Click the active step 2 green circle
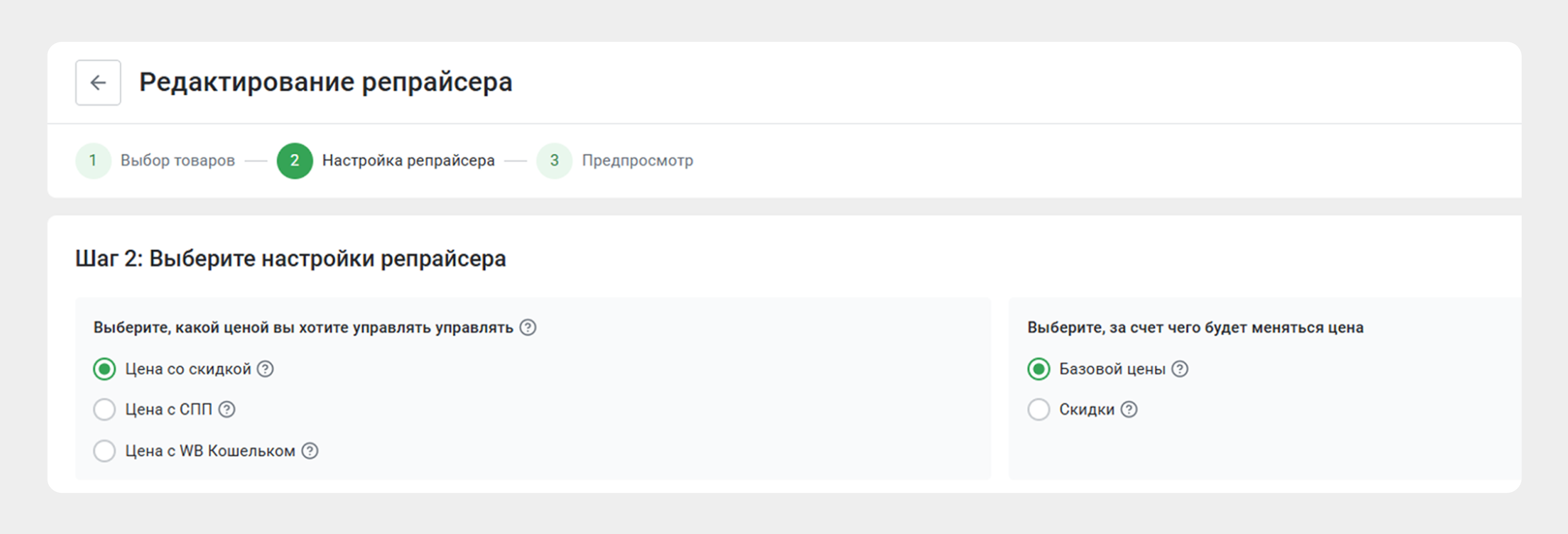The height and width of the screenshot is (534, 1568). point(295,161)
